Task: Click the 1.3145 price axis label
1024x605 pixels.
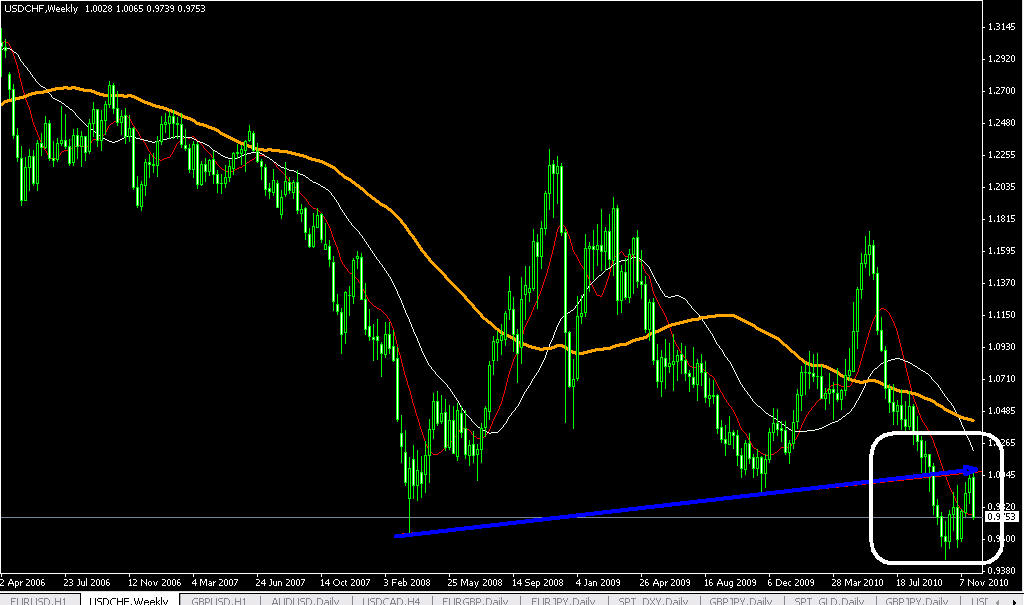Action: click(1000, 27)
